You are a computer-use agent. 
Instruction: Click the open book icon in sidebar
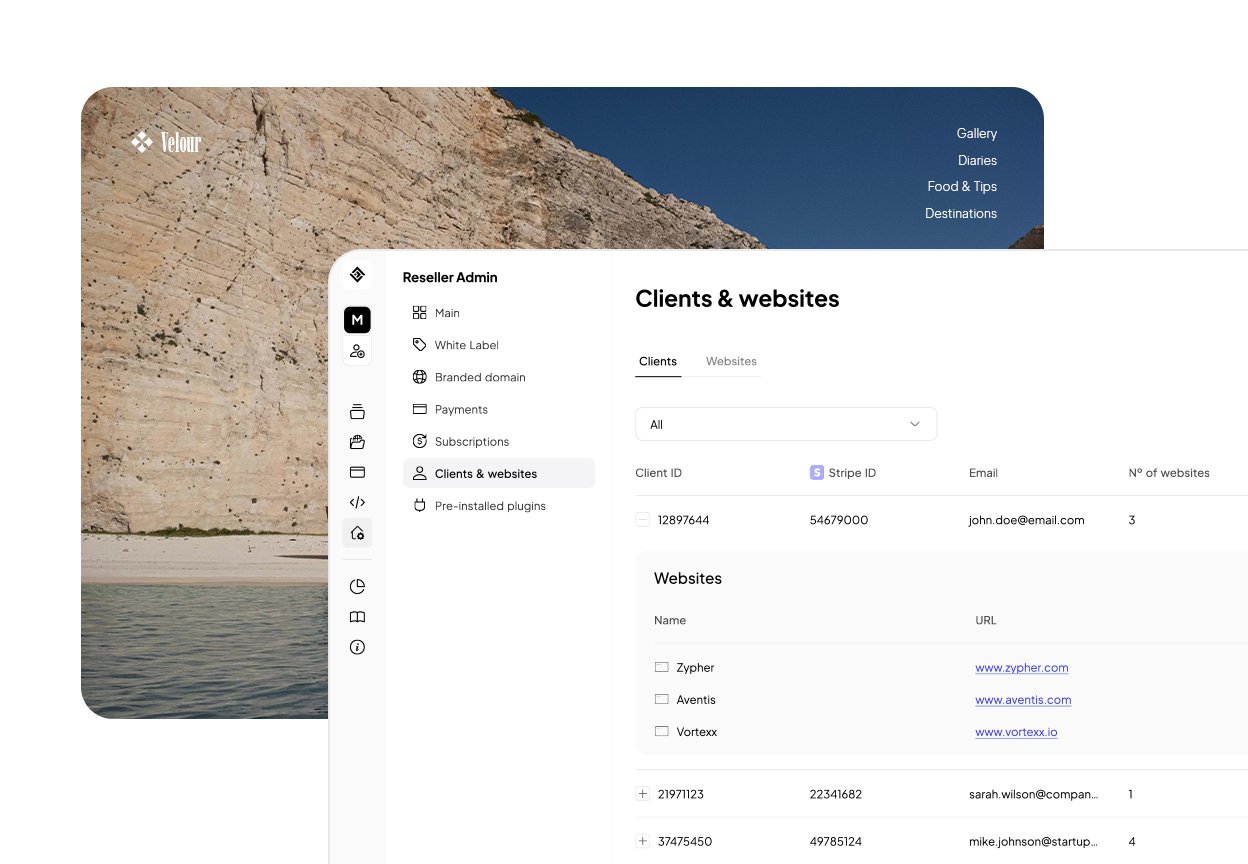(357, 617)
